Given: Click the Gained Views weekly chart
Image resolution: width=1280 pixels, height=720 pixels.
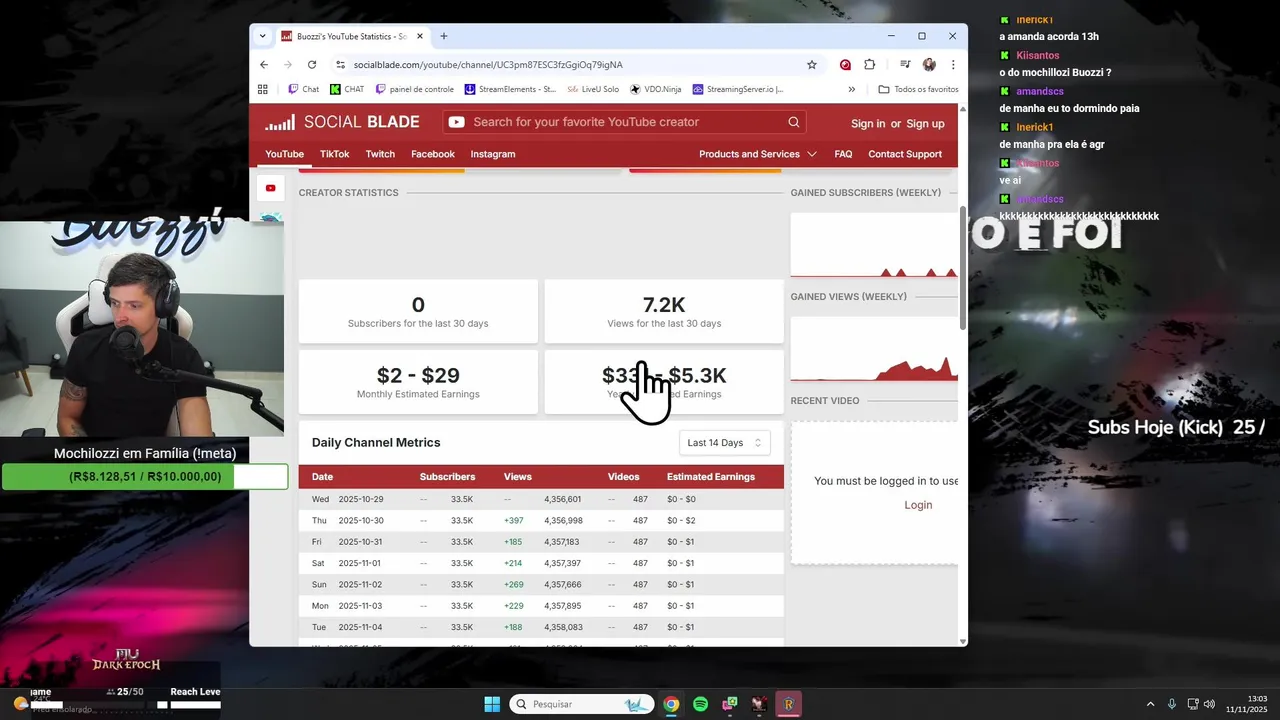Looking at the screenshot, I should tap(874, 349).
